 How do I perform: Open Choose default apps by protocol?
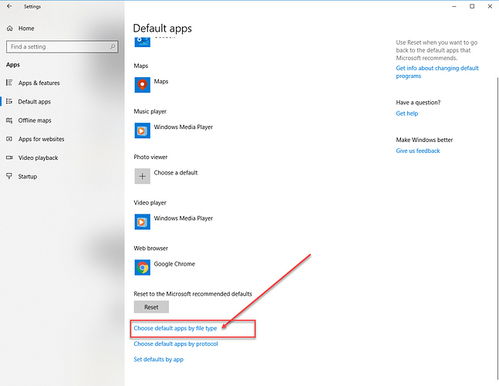[x=176, y=344]
